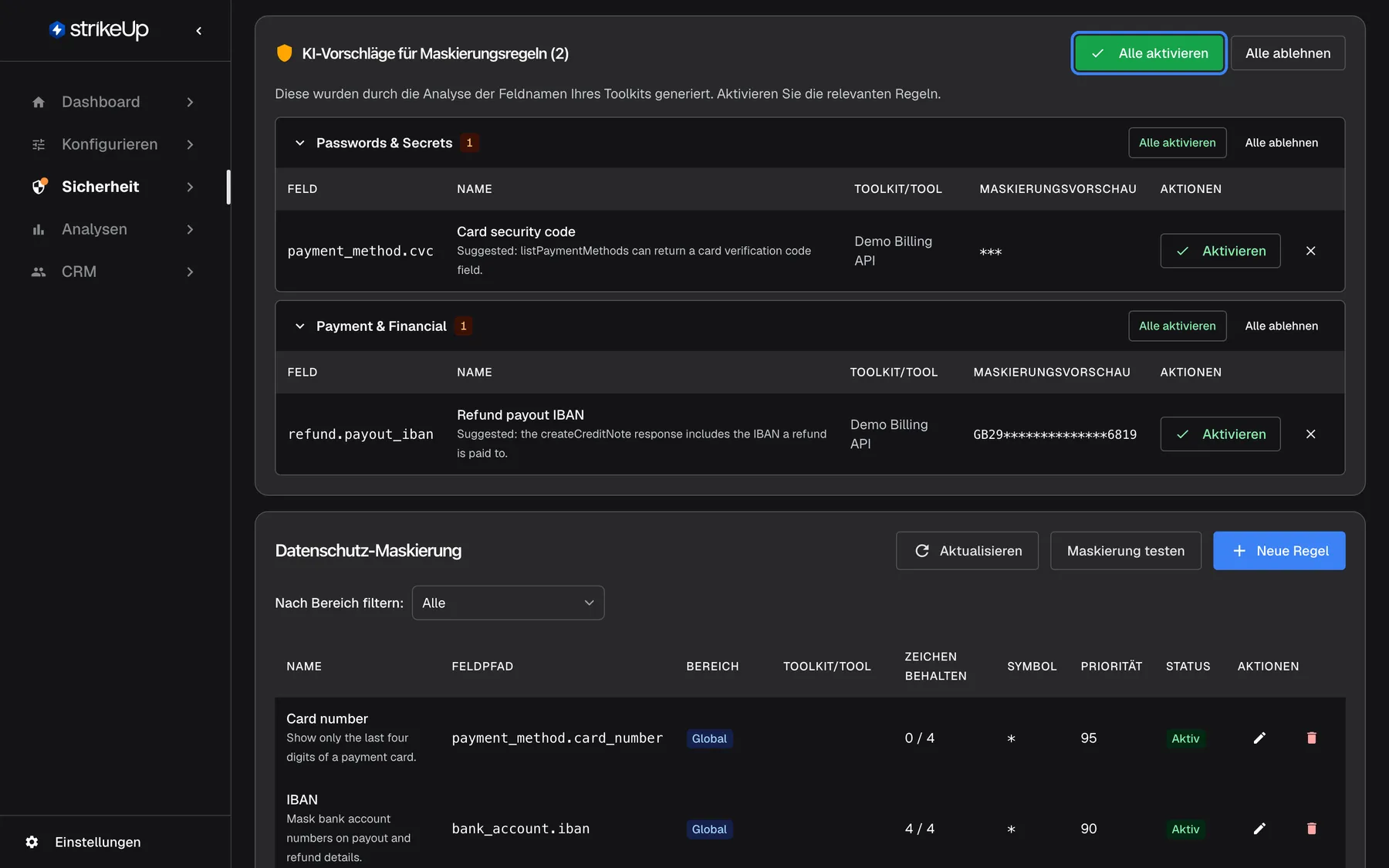Click the orange shield icon beside KI-Vorschläge

pyautogui.click(x=284, y=53)
